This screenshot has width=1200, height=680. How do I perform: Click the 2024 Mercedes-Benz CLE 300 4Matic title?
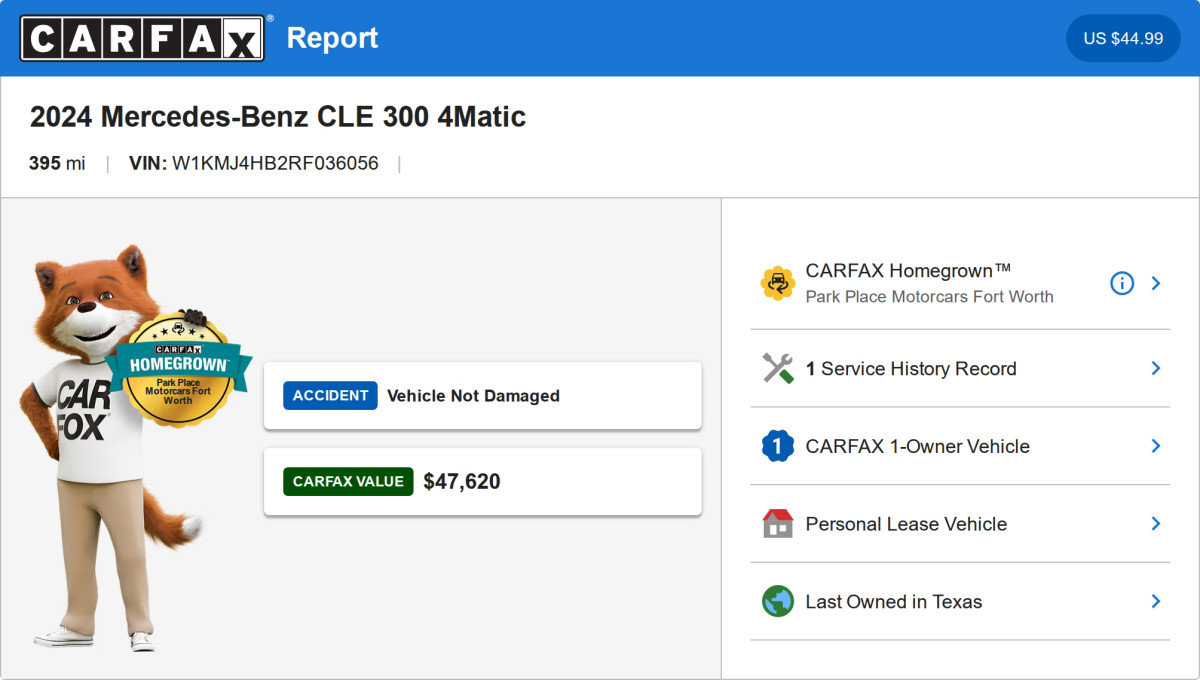(278, 117)
